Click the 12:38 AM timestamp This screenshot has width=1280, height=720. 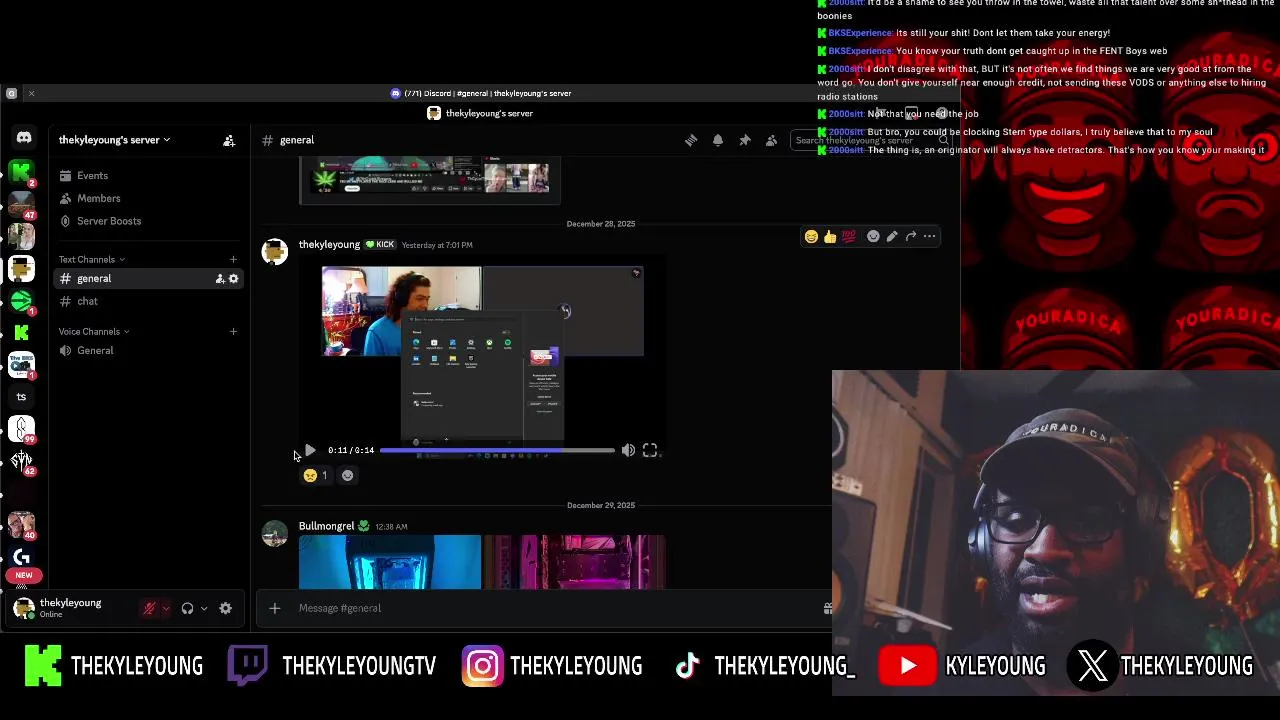click(x=391, y=527)
